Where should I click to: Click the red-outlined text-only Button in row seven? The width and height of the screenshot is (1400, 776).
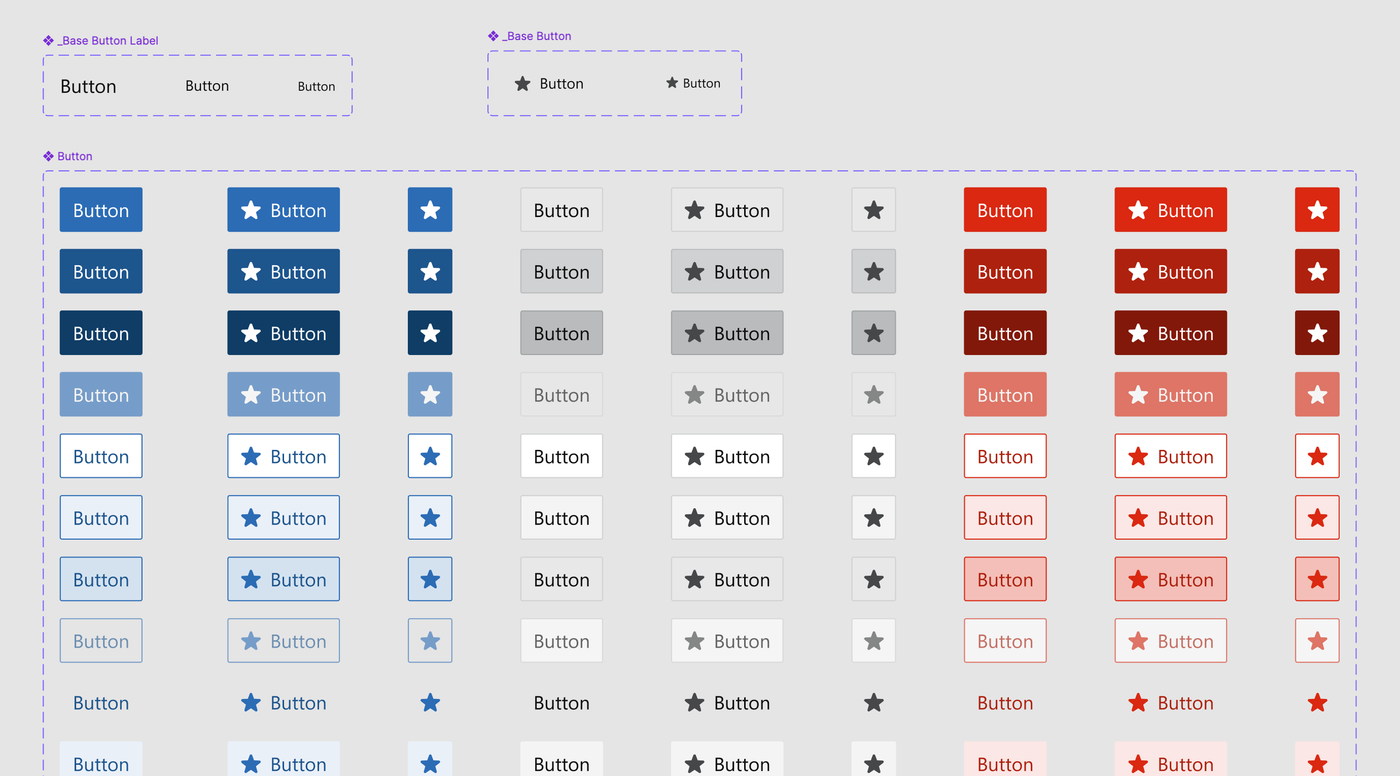(x=1005, y=579)
